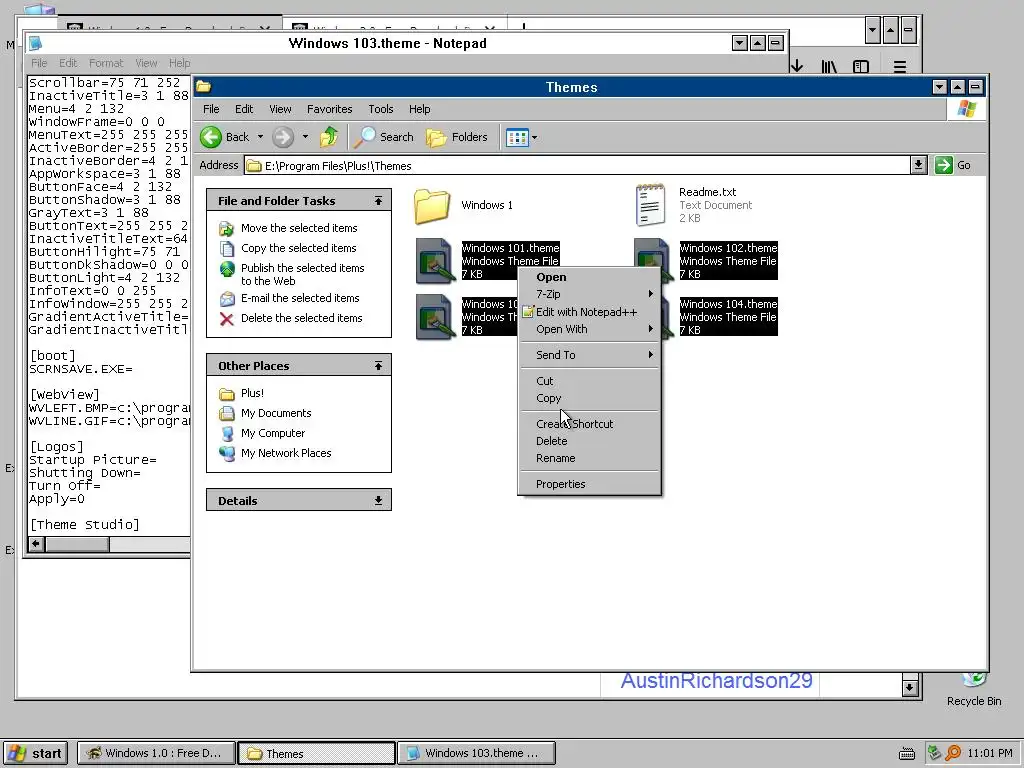
Task: Expand the Send To submenu
Action: pos(650,355)
